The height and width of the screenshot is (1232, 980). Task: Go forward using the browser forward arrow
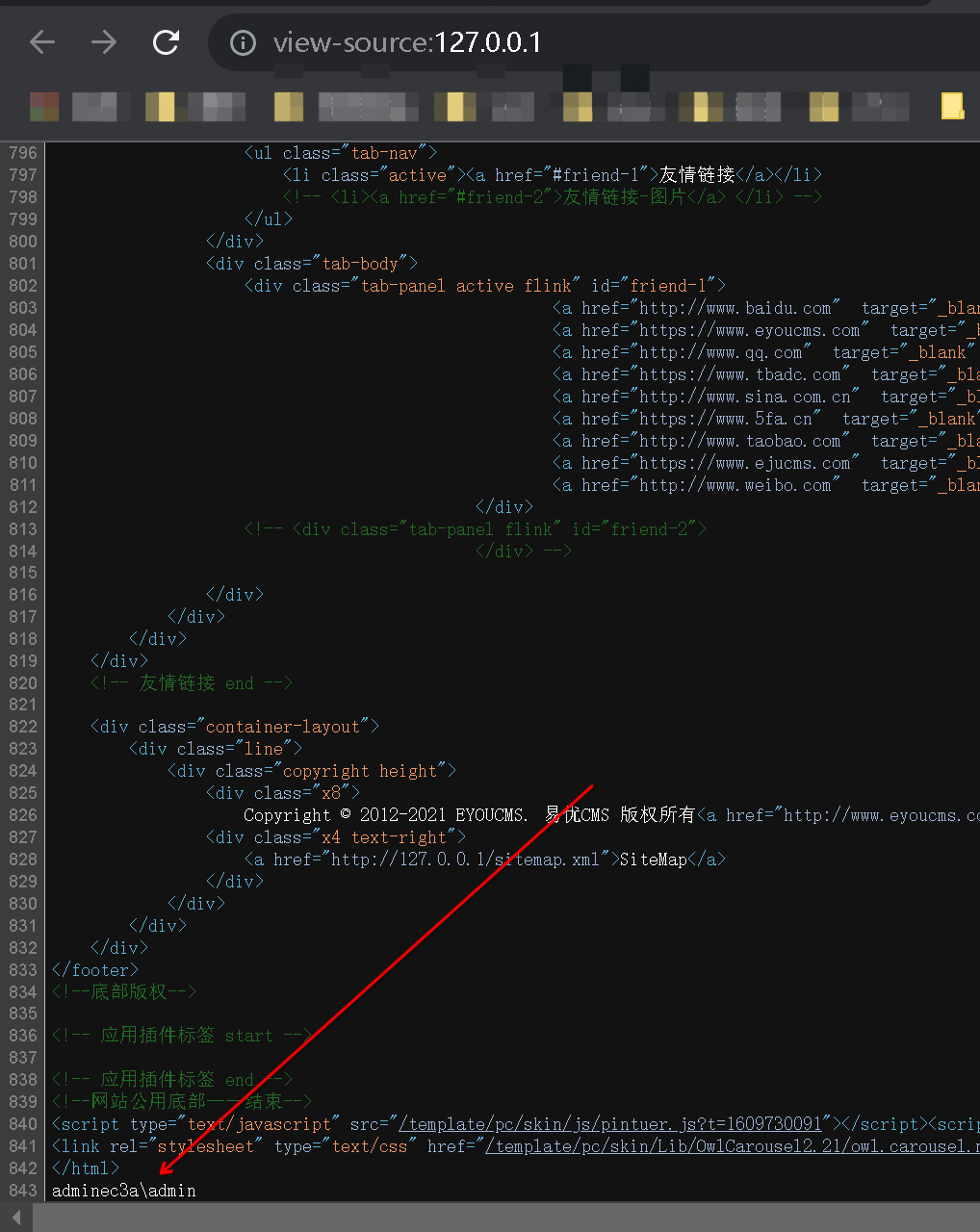click(x=104, y=42)
